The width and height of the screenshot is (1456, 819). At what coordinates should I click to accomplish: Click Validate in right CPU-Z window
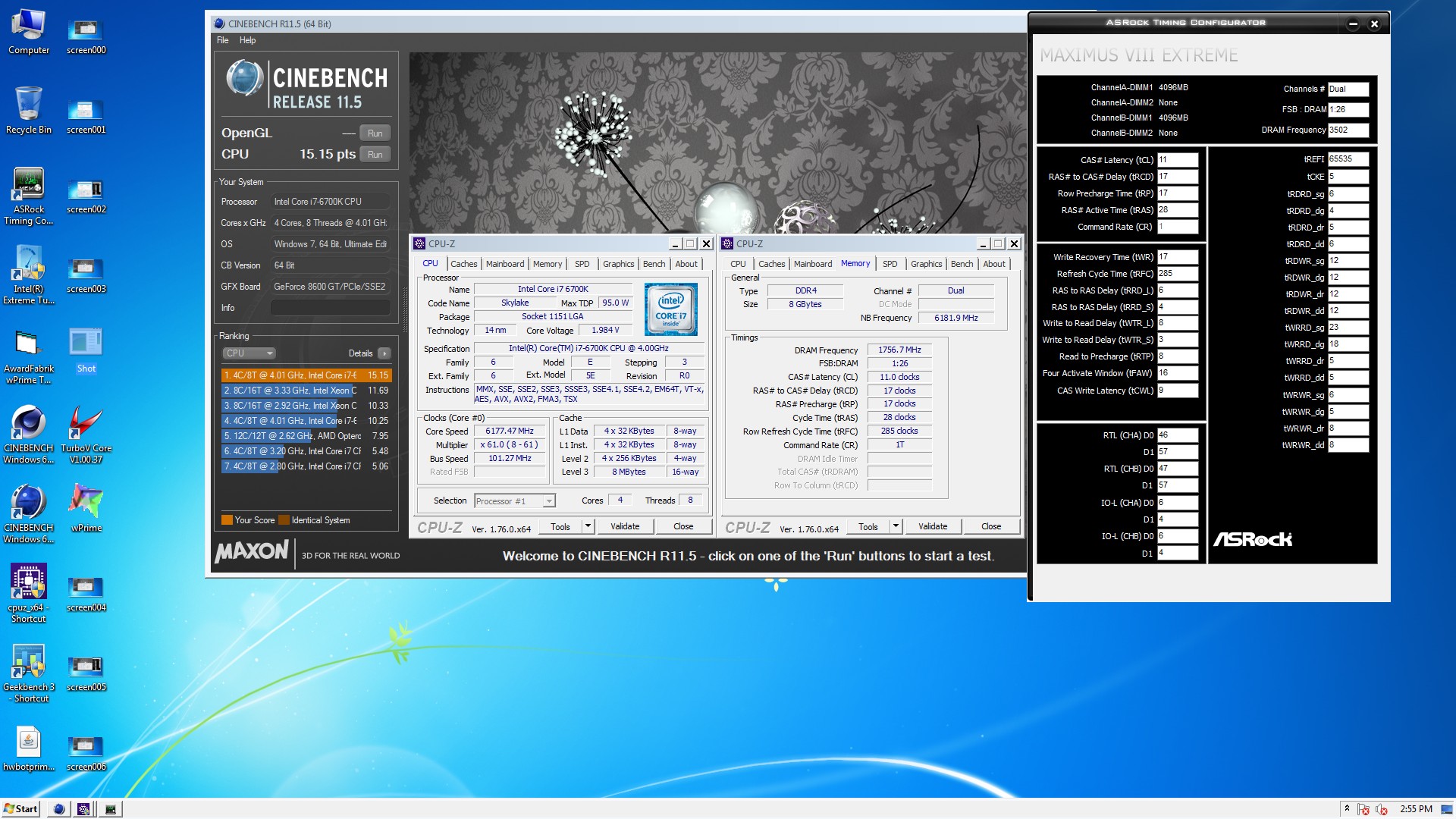(x=933, y=526)
